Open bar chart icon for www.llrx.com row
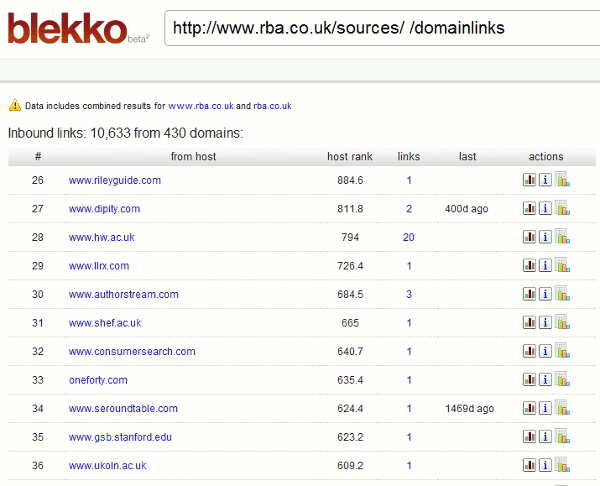The image size is (600, 486). 529,265
